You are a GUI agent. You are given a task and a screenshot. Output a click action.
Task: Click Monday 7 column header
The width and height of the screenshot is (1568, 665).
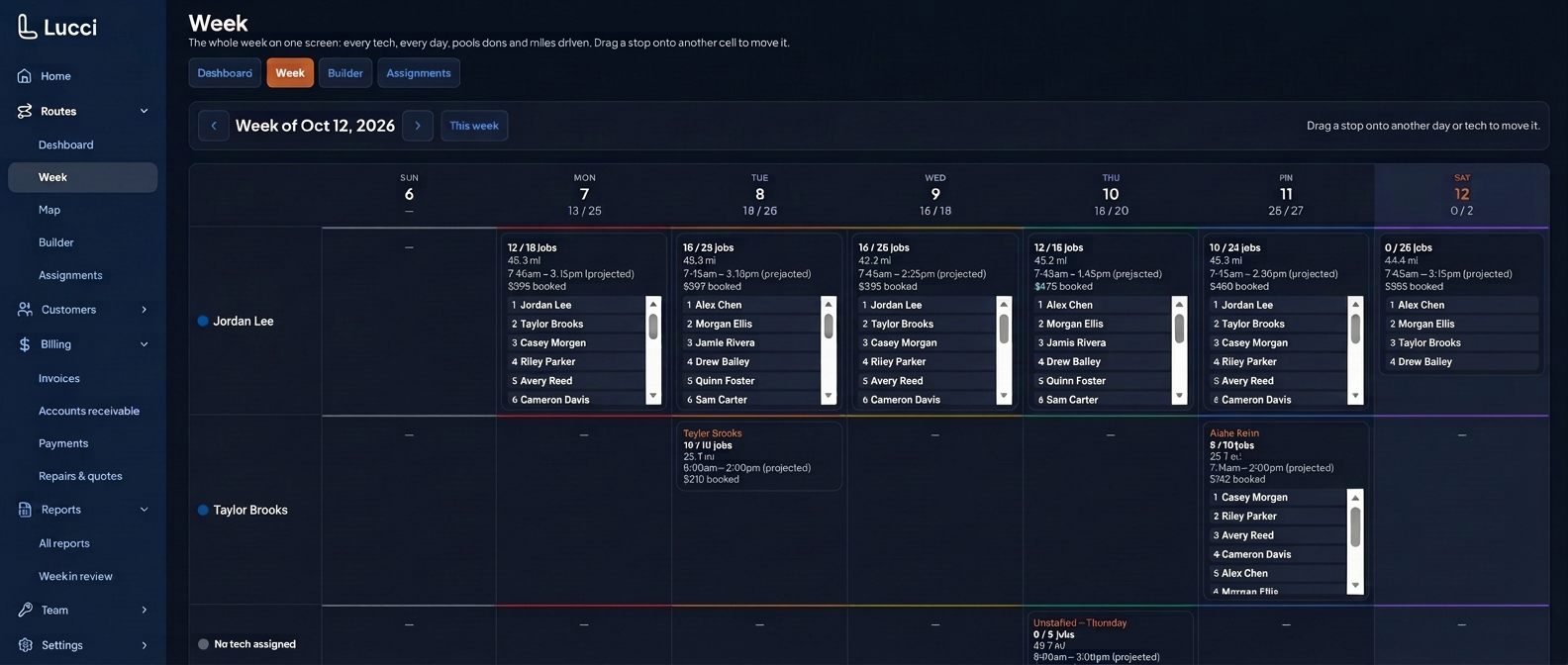[584, 195]
